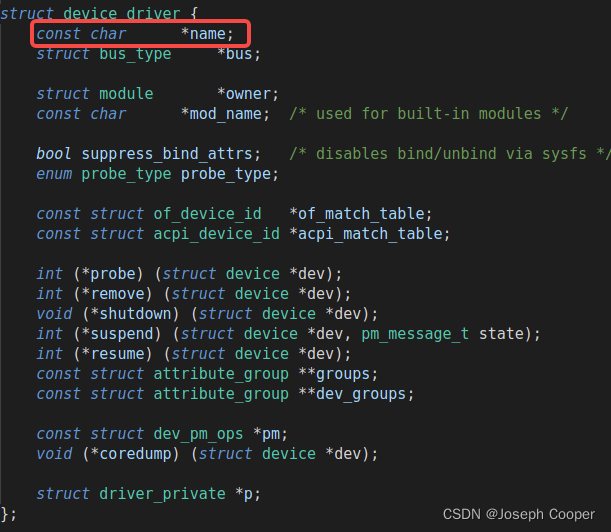Select the "pm_message_t" type name
Viewport: 611px width, 532px height.
pyautogui.click(x=415, y=334)
